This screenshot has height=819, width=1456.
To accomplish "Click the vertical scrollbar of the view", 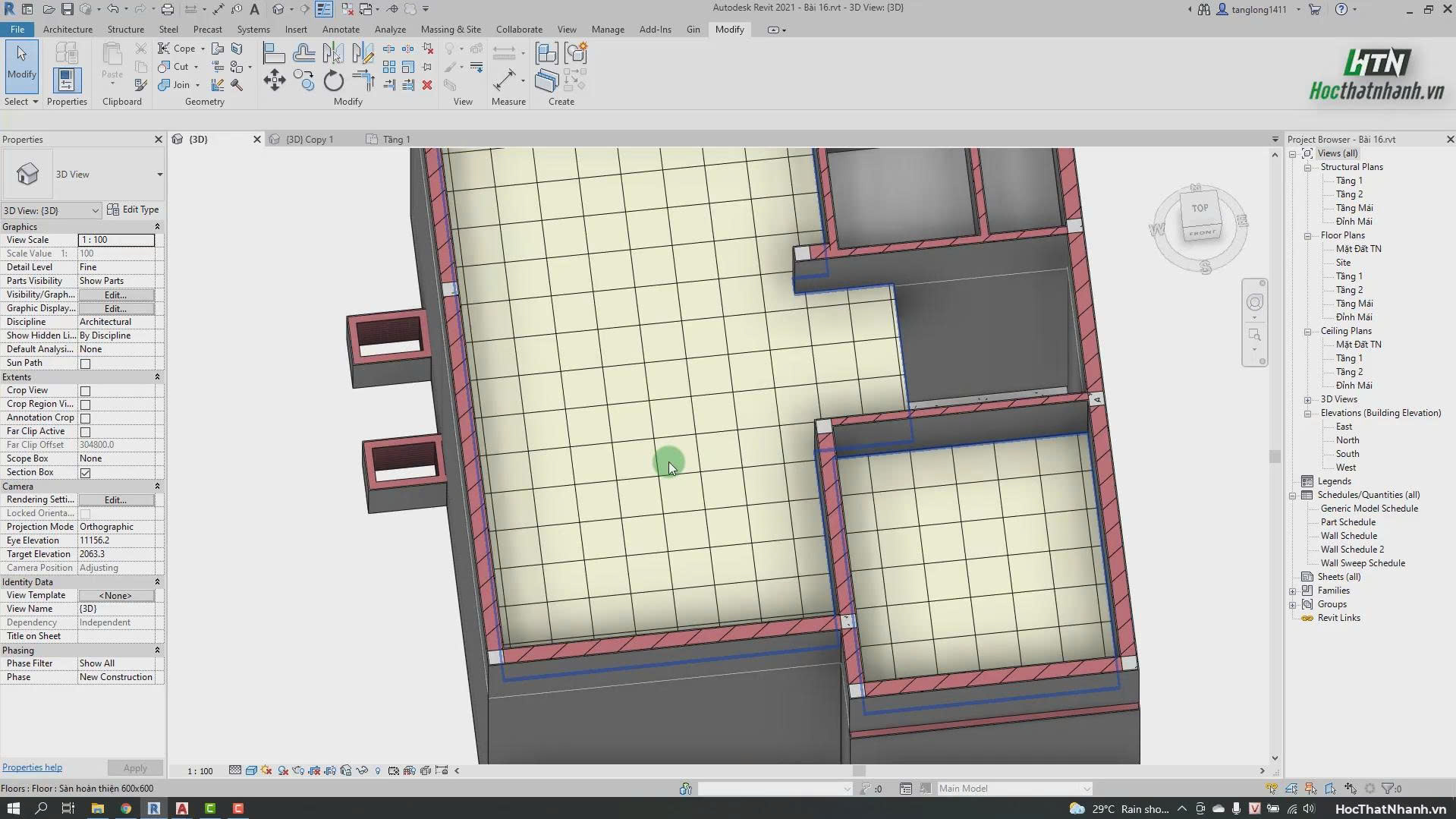I will click(x=1275, y=456).
